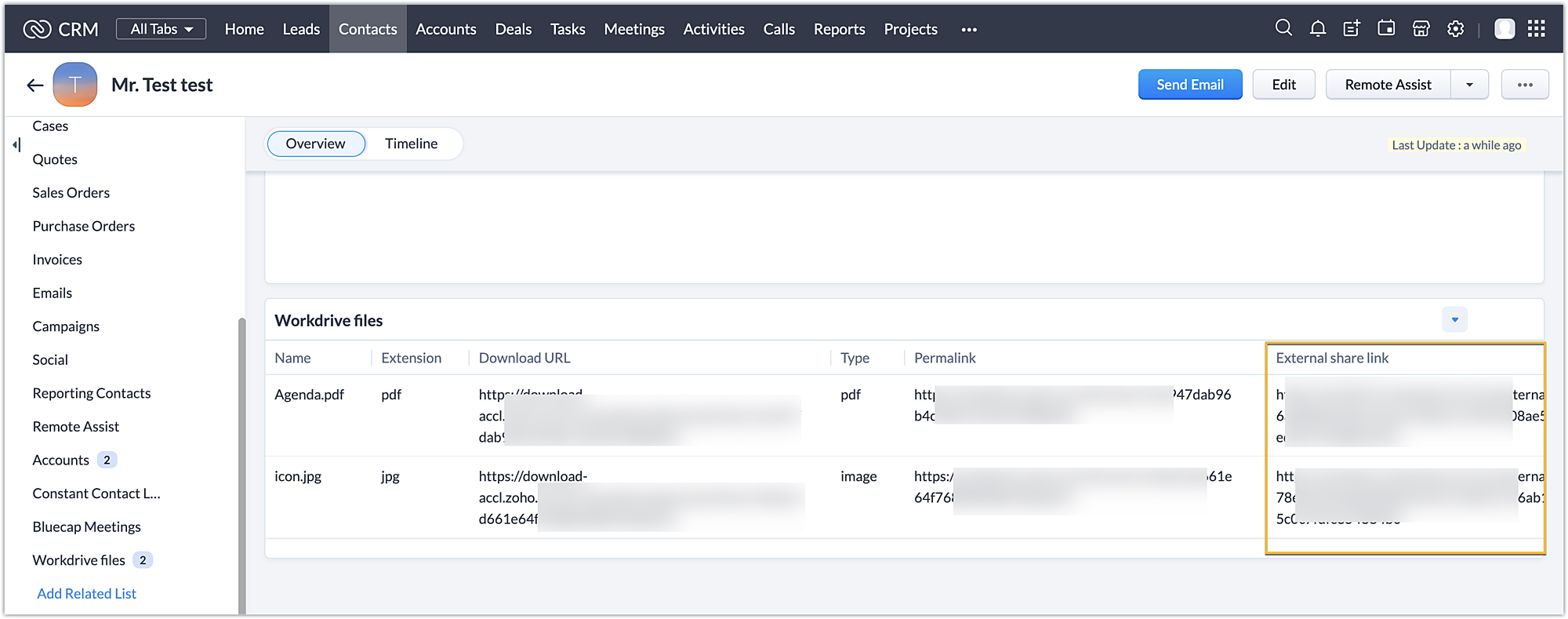Viewport: 1568px width, 619px height.
Task: Click the Remote Assist button
Action: click(1388, 85)
